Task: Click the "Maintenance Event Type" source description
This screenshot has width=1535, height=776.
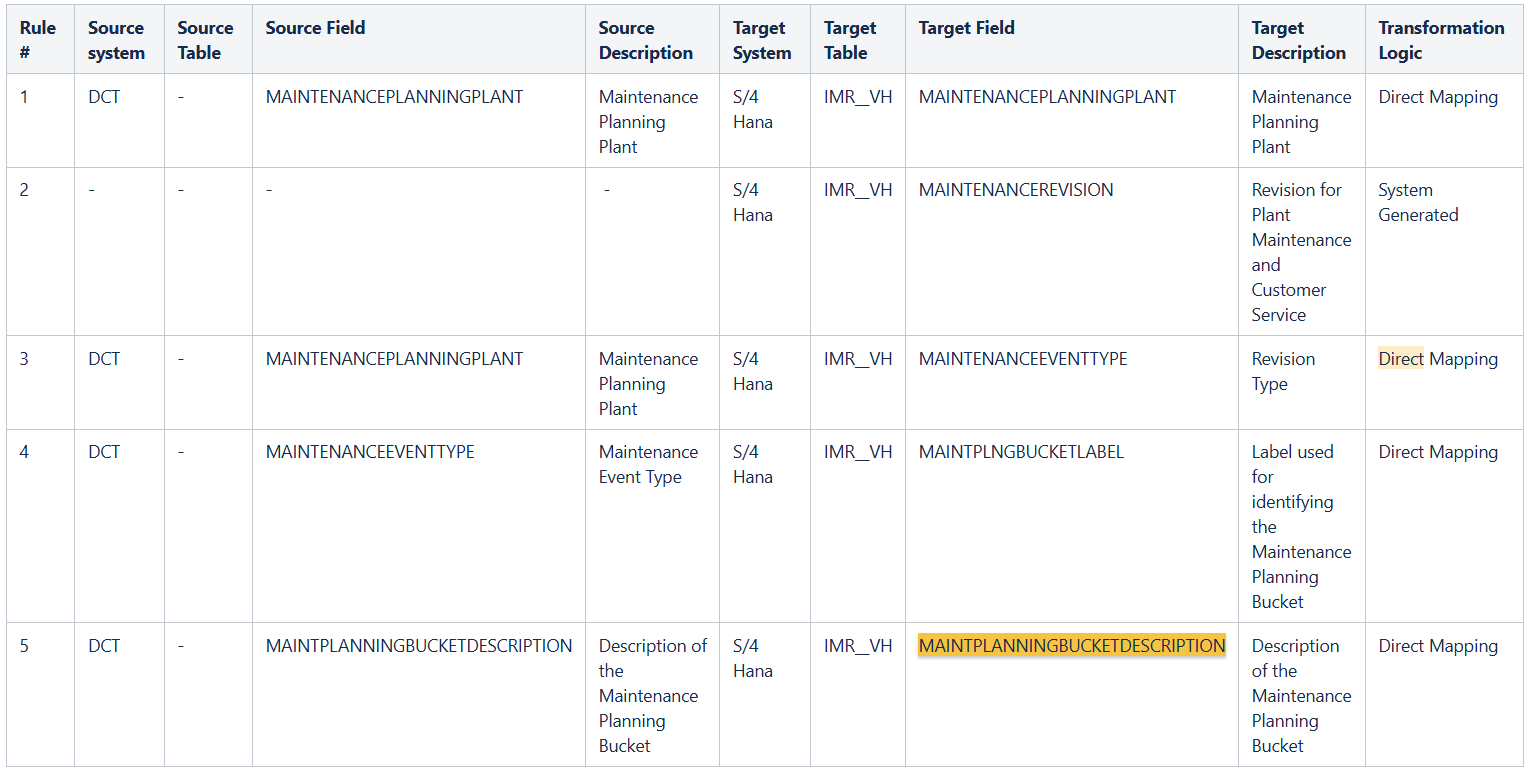Action: point(648,464)
